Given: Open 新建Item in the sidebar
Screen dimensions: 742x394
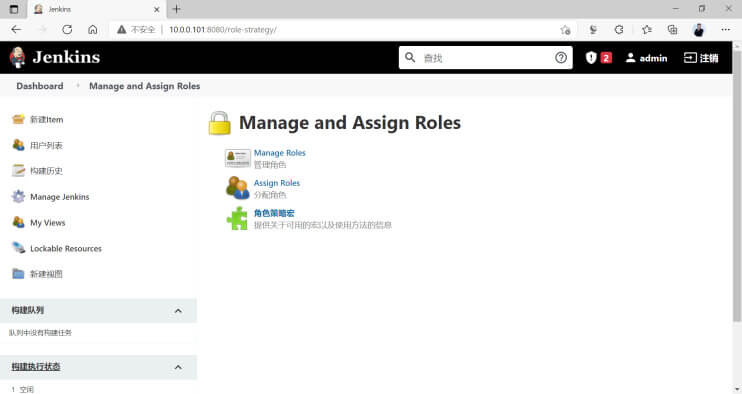Looking at the screenshot, I should pos(46,120).
